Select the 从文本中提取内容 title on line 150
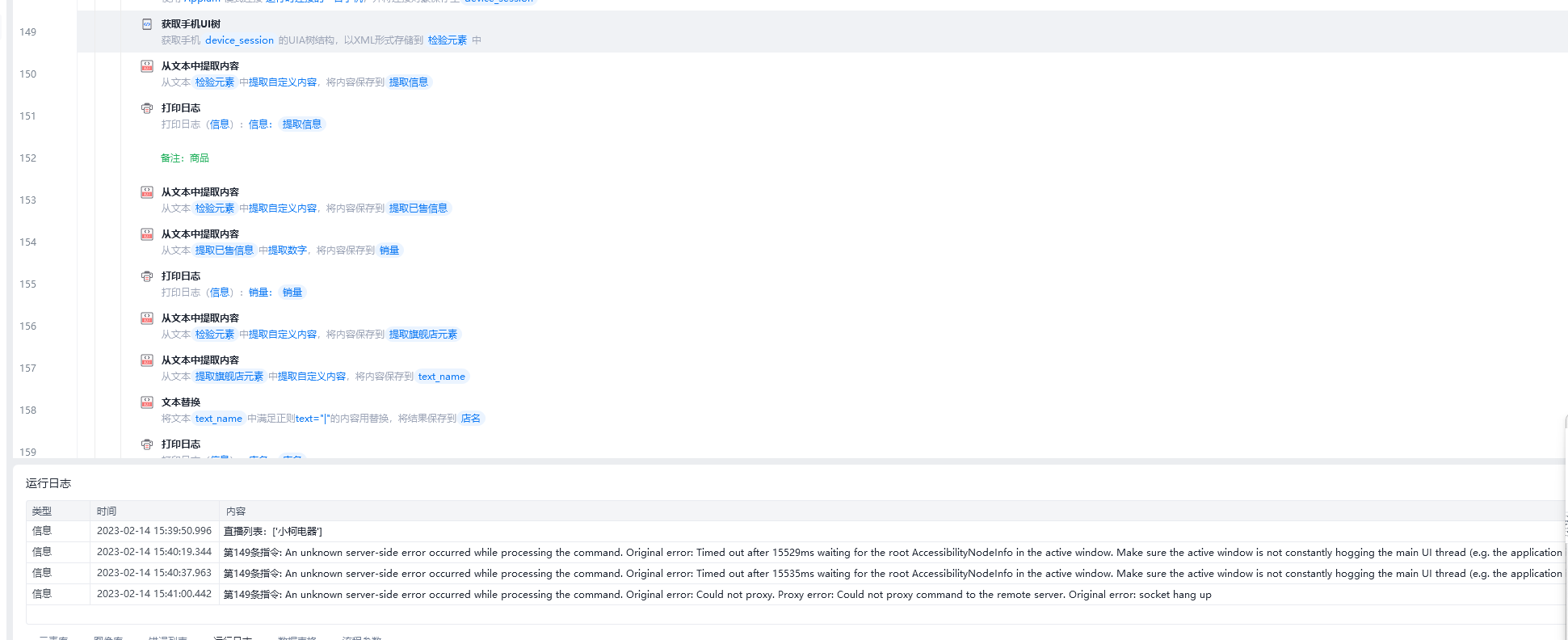Viewport: 1568px width, 640px height. pos(200,66)
